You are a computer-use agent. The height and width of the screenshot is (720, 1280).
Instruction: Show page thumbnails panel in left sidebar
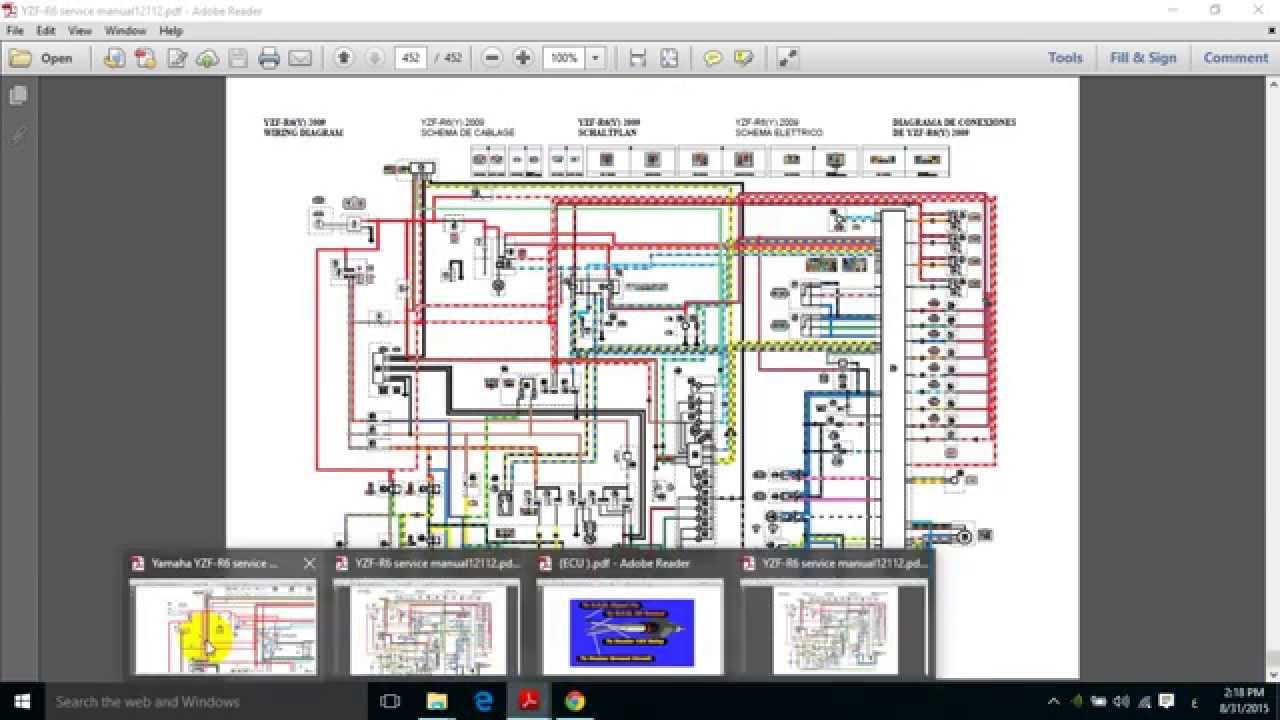pos(18,96)
